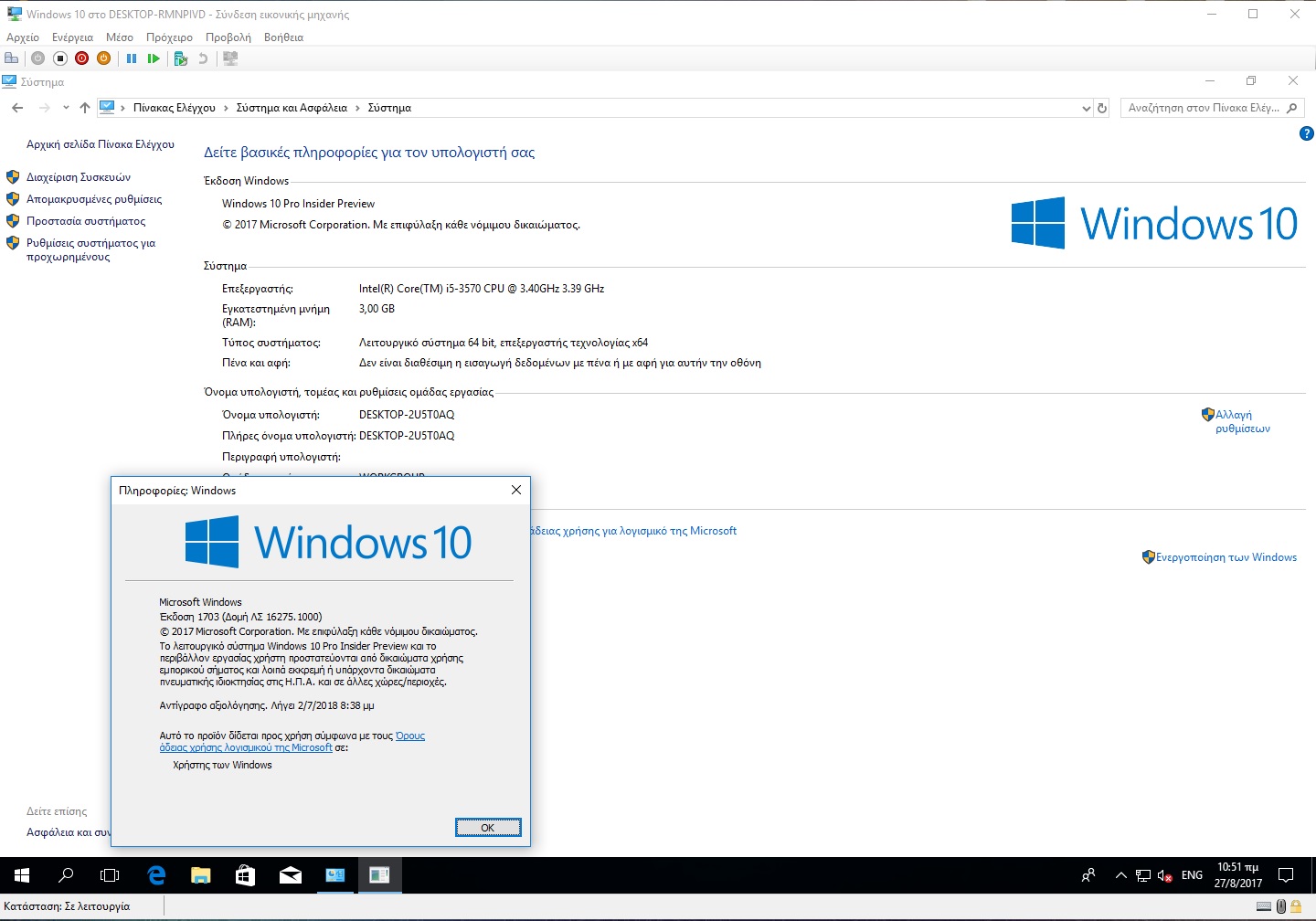1316x921 pixels.
Task: Click the mouse icon in Hyper-V status bar
Action: click(1281, 906)
